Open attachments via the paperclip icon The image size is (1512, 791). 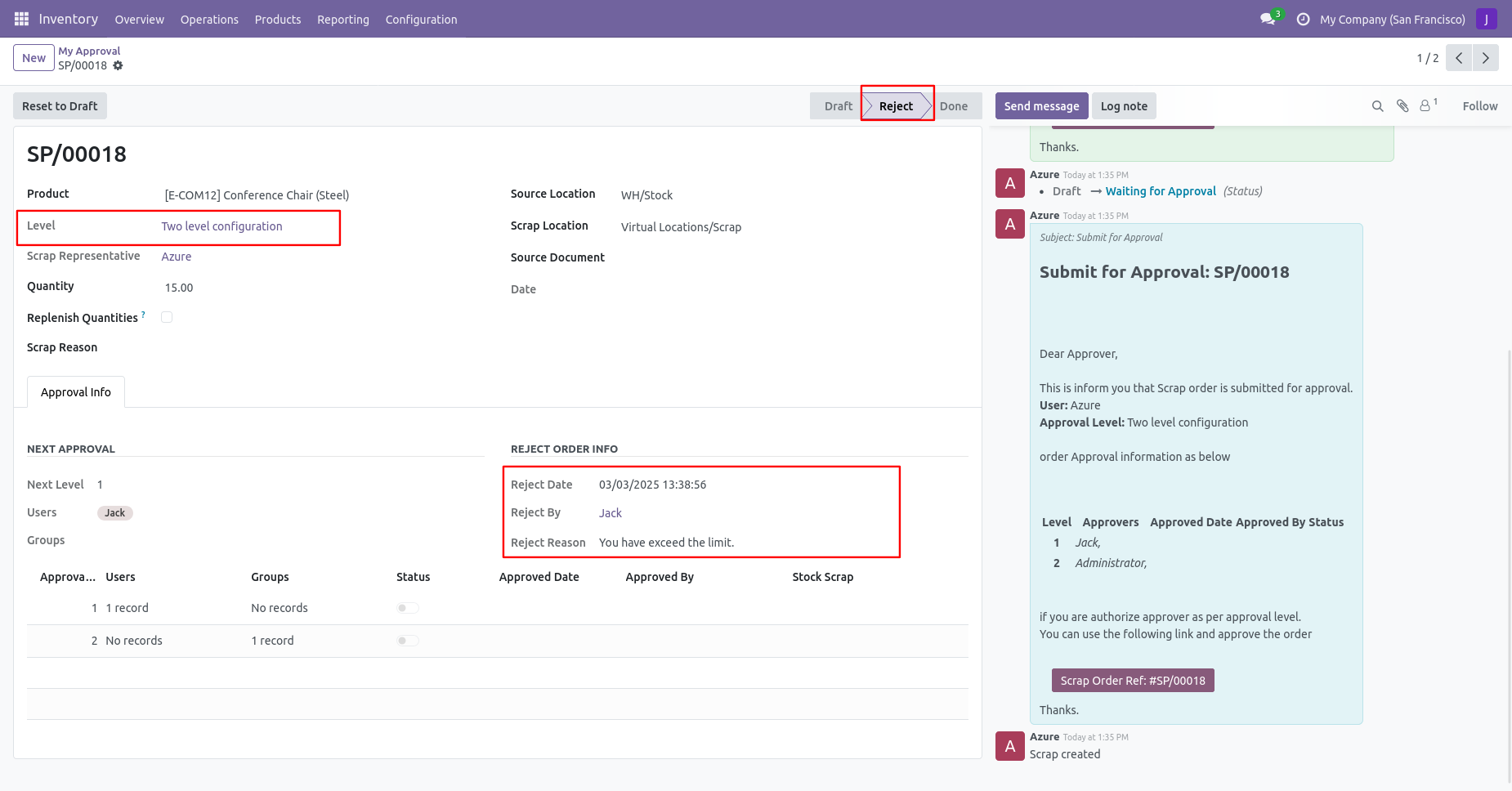1402,106
